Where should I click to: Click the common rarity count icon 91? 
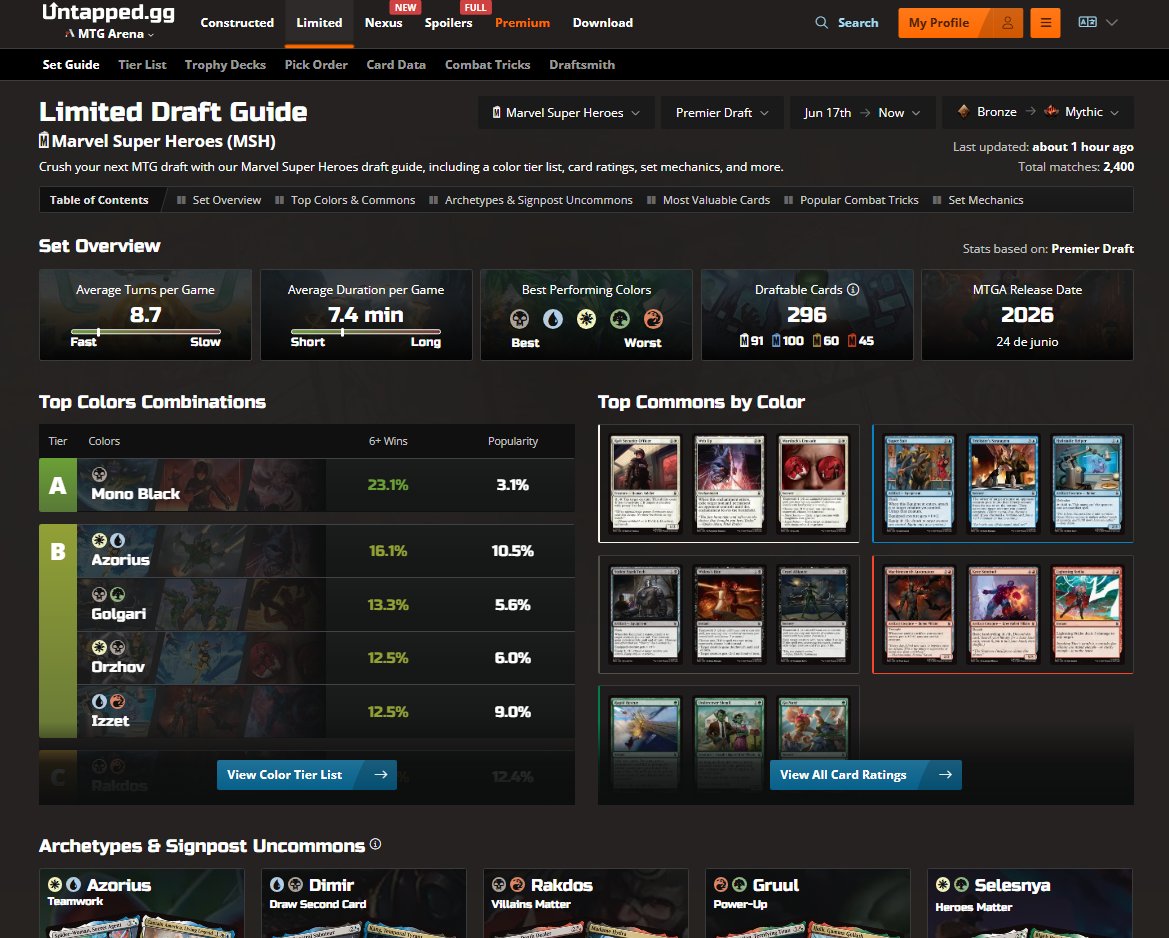(743, 341)
